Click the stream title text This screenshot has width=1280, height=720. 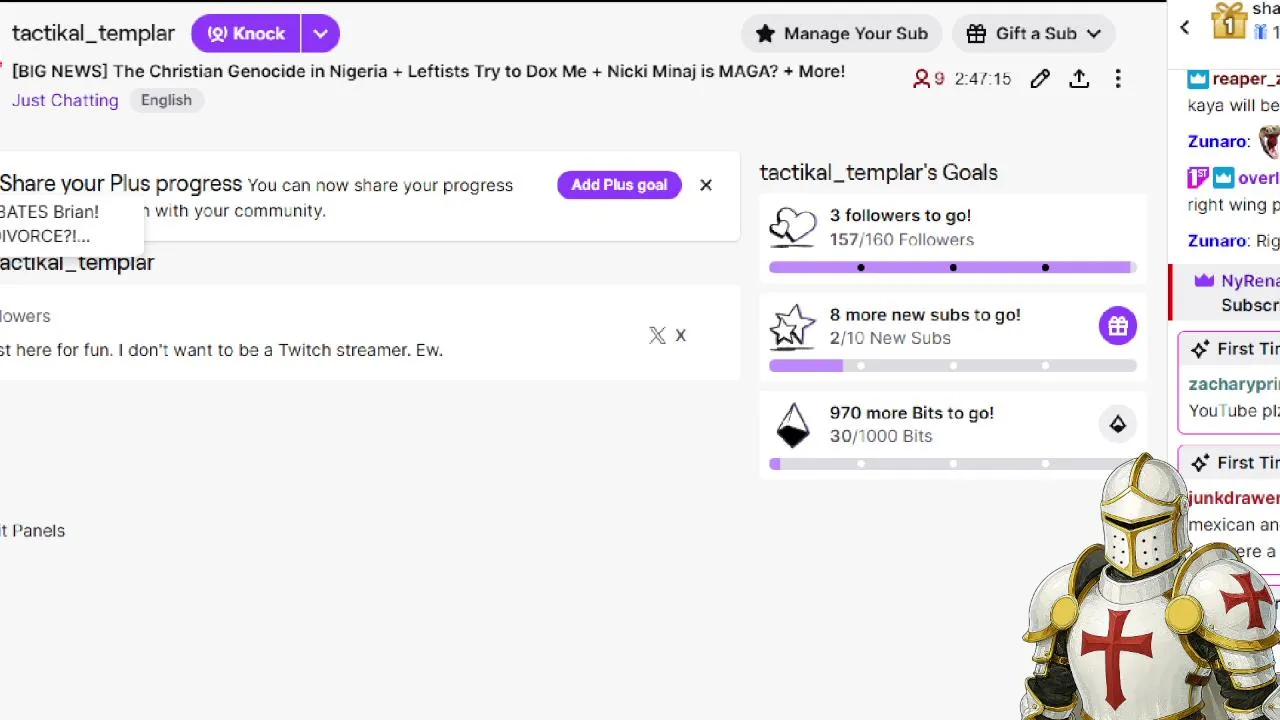click(428, 71)
